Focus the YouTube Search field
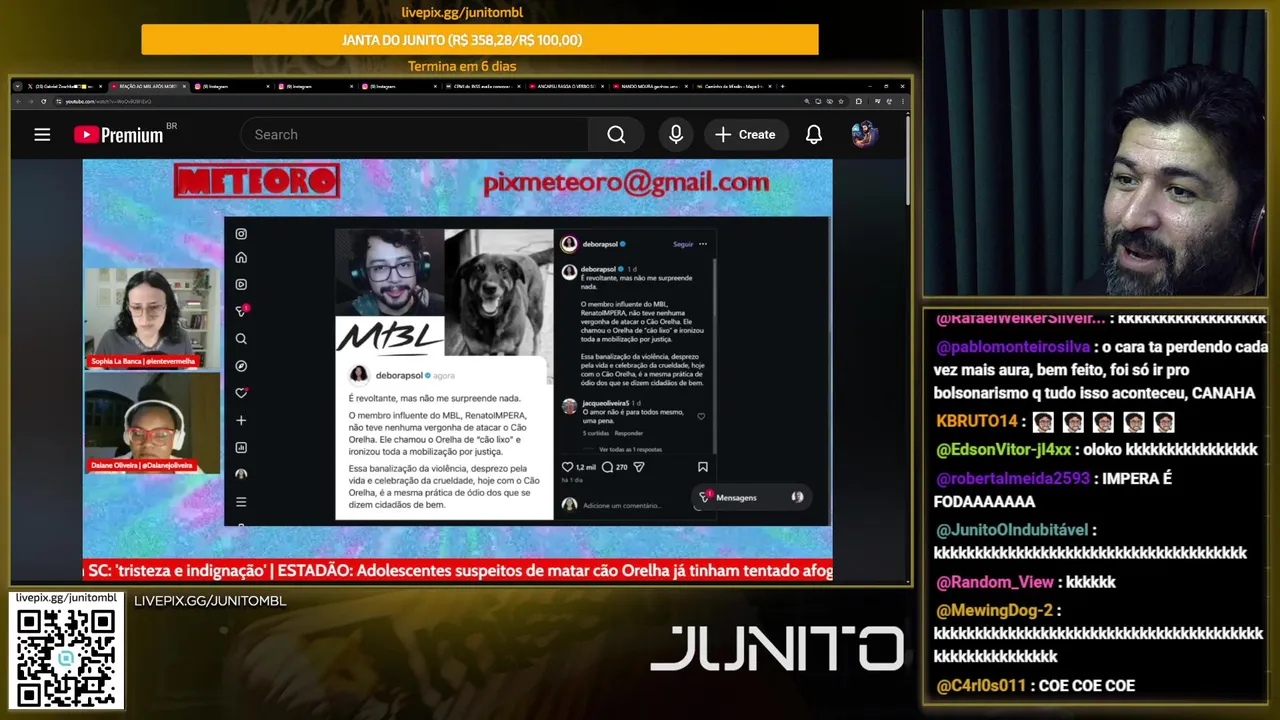Viewport: 1280px width, 720px height. coord(415,134)
